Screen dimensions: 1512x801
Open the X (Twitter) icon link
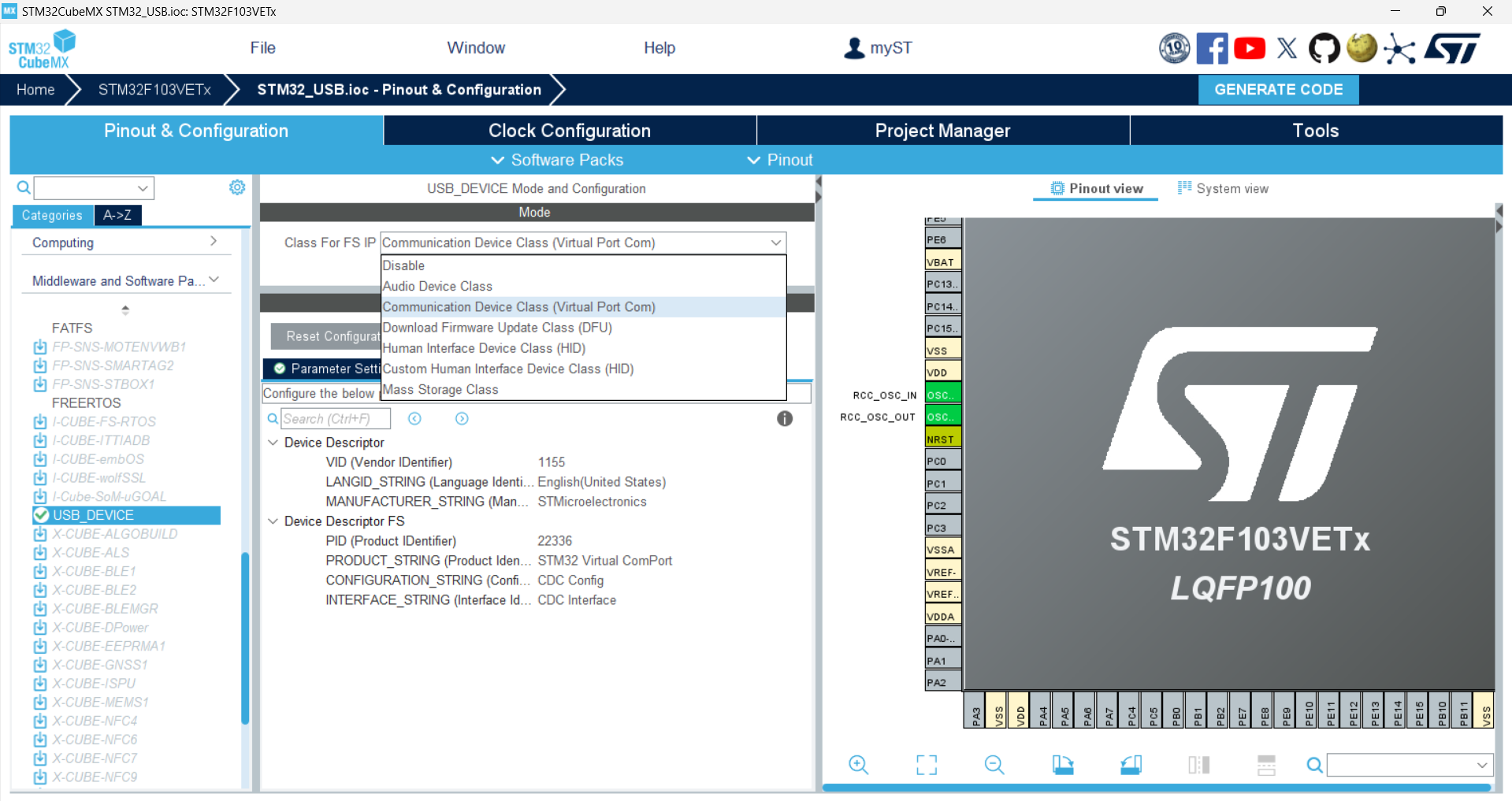tap(1287, 48)
